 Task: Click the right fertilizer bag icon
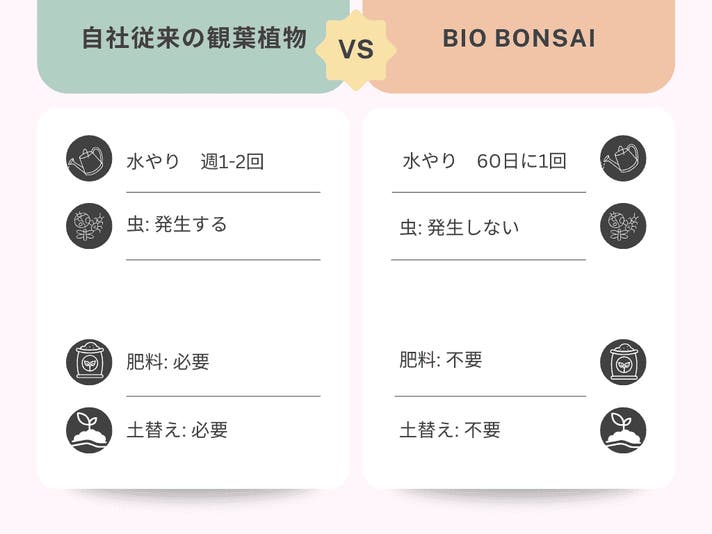tap(623, 362)
